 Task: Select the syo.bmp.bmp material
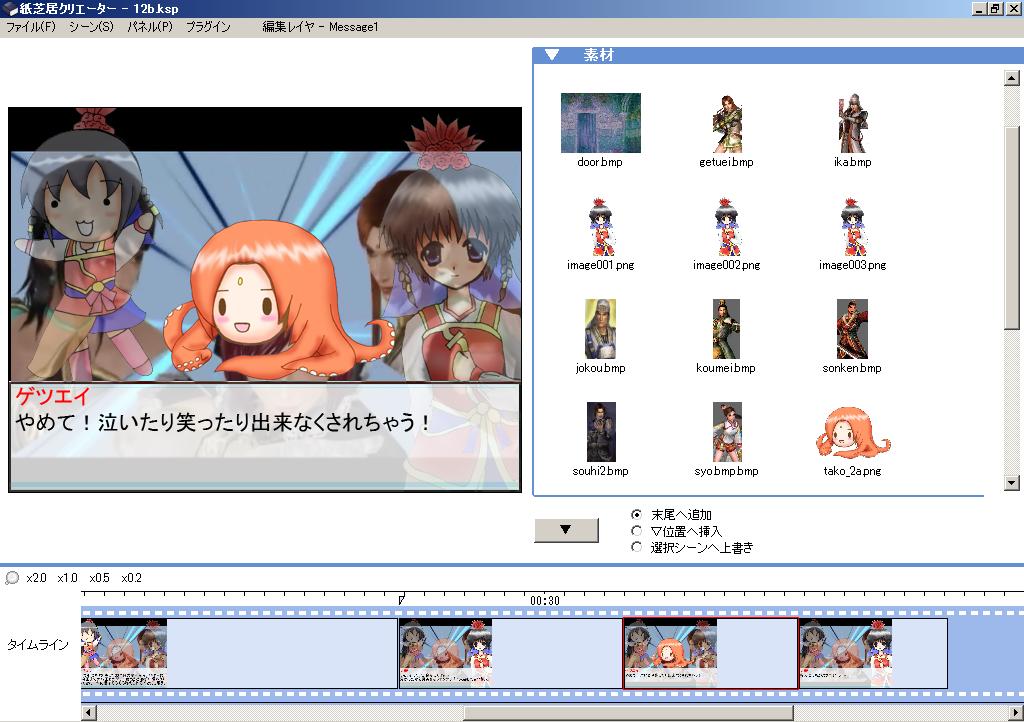click(727, 432)
